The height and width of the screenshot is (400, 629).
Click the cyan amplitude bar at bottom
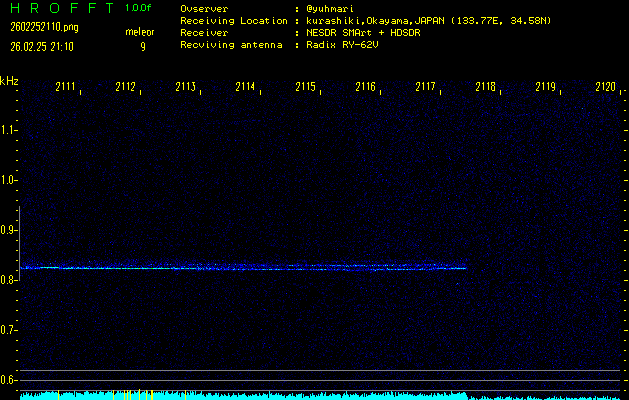pyautogui.click(x=300, y=396)
